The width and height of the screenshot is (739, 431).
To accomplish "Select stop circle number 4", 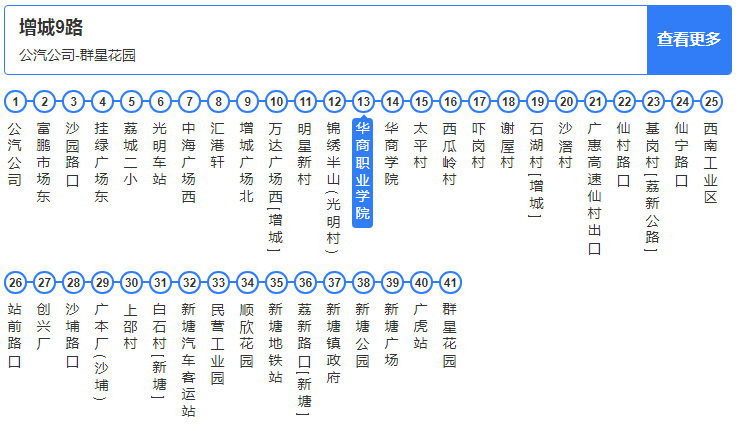I will coord(102,101).
